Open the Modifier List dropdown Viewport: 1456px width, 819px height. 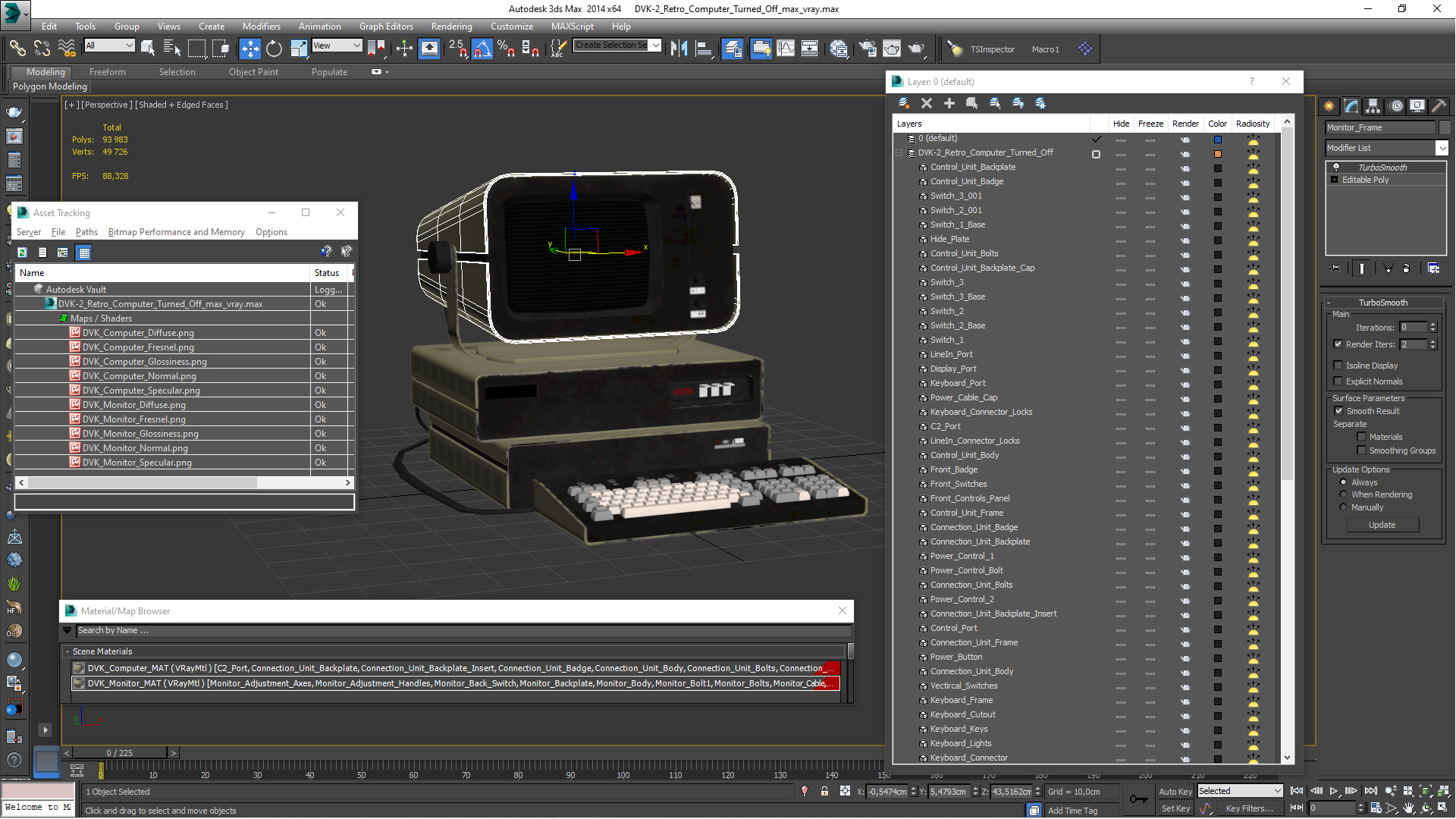coord(1386,148)
